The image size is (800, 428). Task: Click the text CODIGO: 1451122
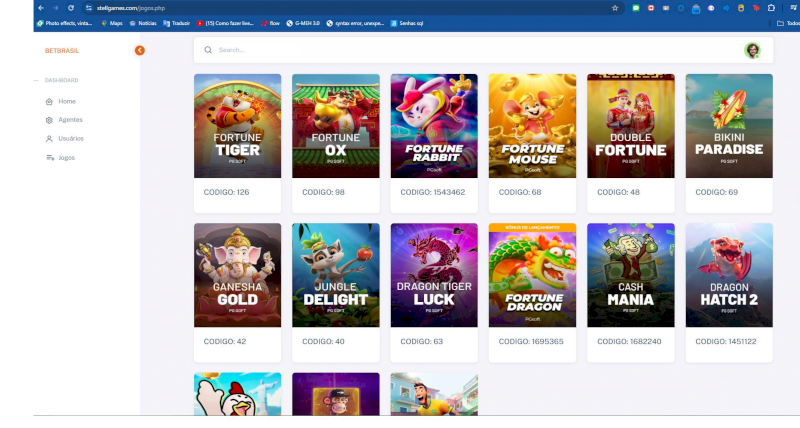click(x=726, y=341)
